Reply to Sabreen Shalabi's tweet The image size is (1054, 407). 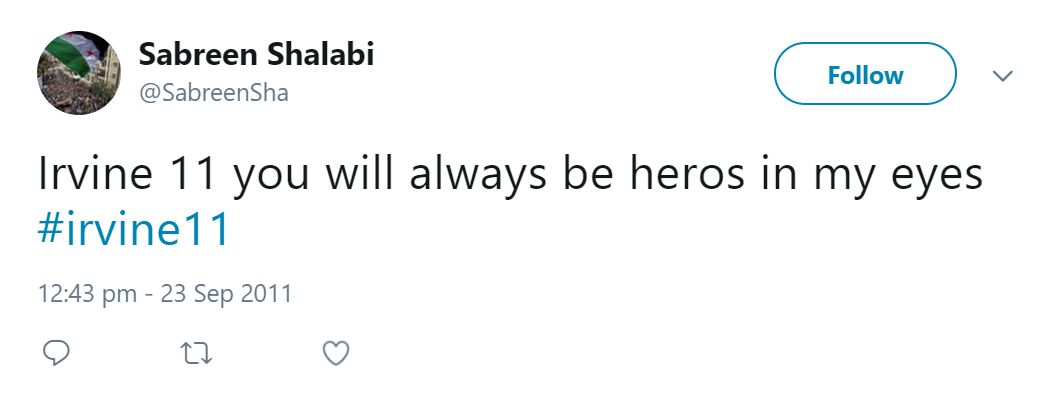[57, 352]
